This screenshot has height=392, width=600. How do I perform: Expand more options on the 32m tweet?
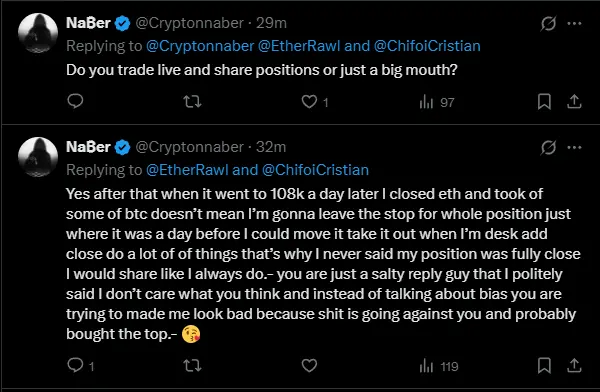(x=574, y=147)
